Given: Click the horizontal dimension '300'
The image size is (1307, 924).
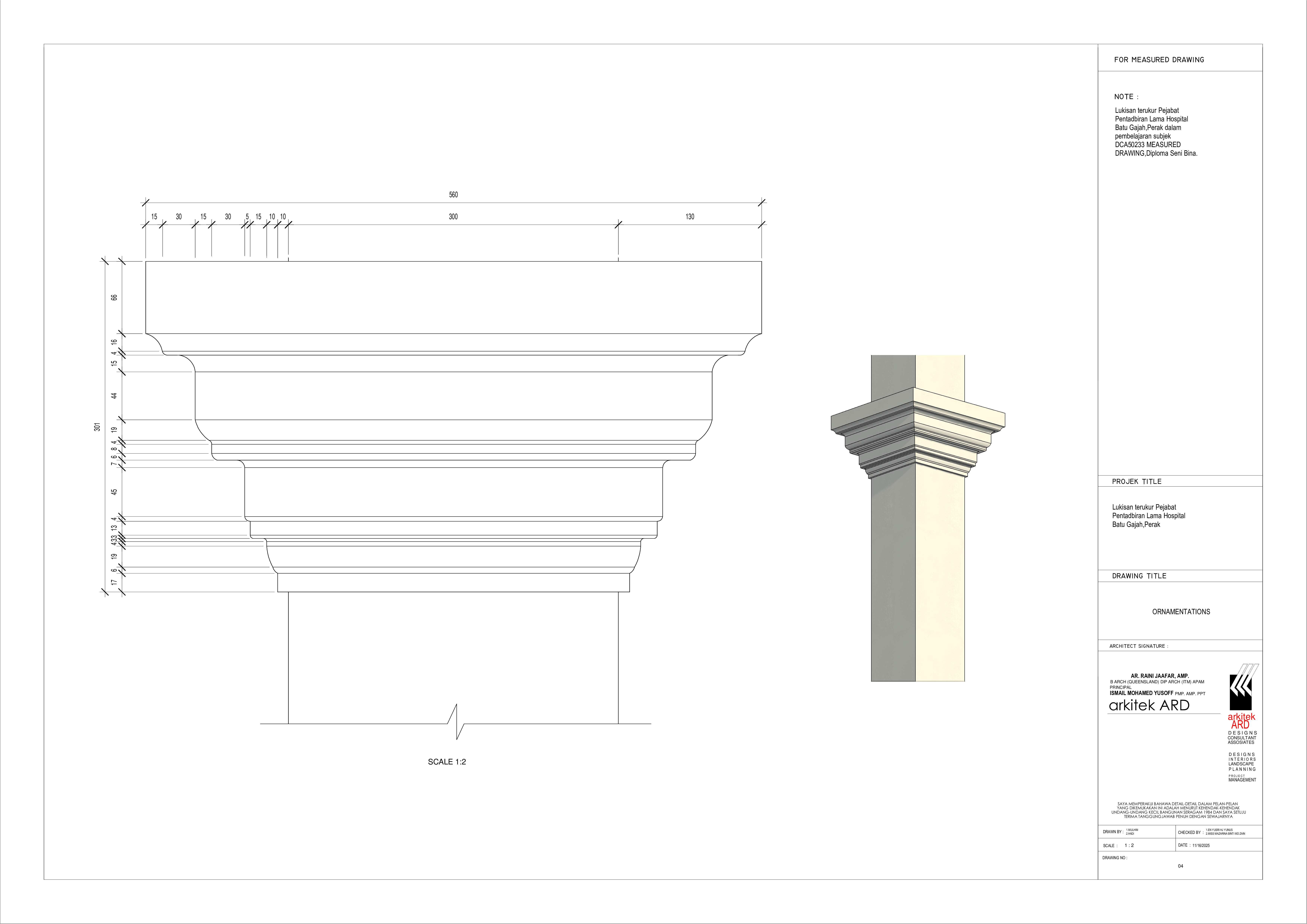Looking at the screenshot, I should tap(453, 217).
